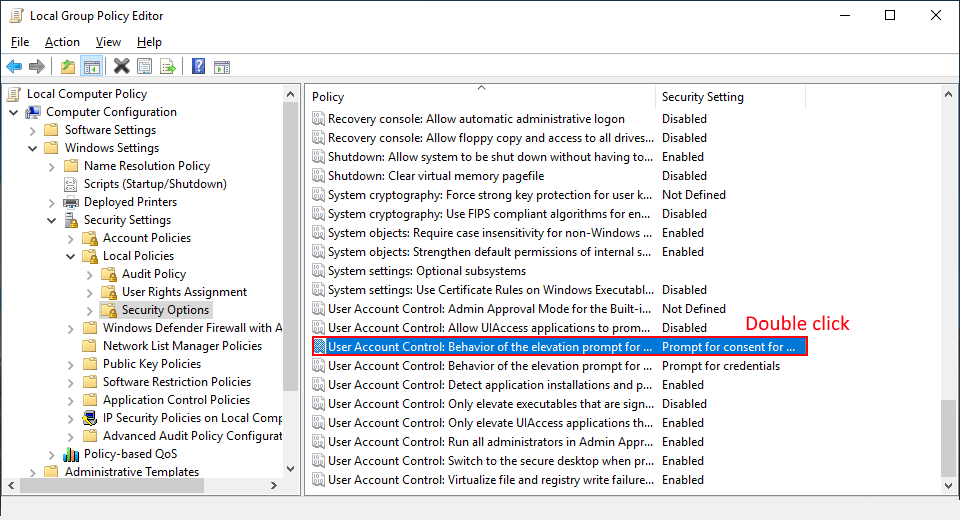Click the Local Group Policy Editor title icon
This screenshot has width=960, height=520.
pyautogui.click(x=17, y=15)
